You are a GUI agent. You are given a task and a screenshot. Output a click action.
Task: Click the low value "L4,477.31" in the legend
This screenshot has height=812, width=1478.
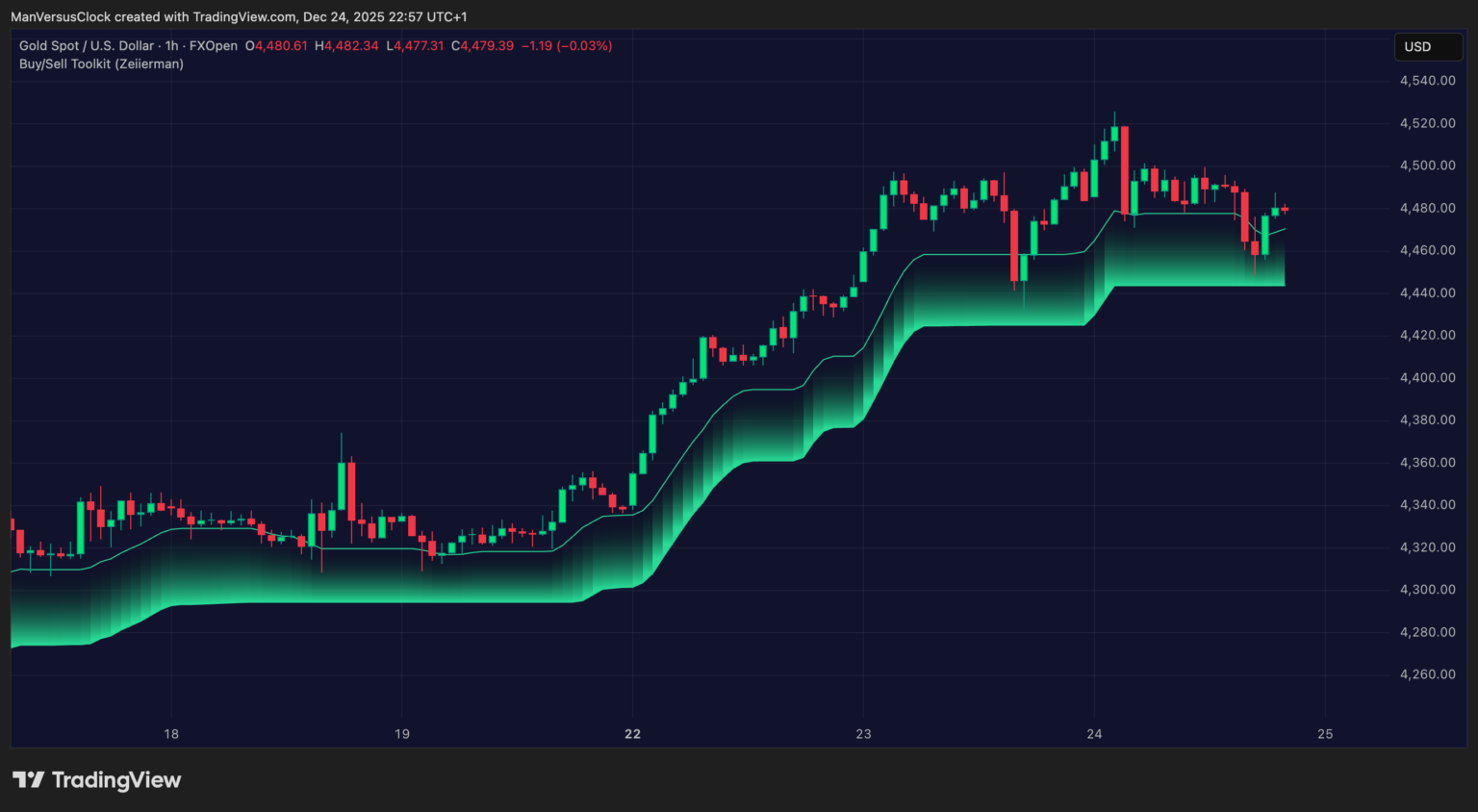(x=414, y=45)
